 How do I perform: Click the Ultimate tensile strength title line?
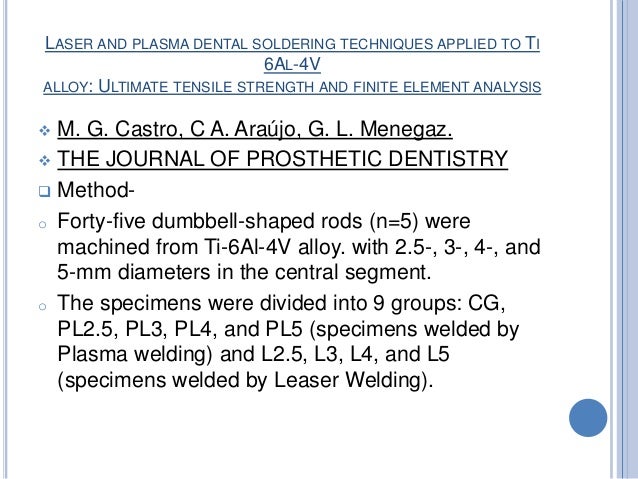click(x=292, y=87)
